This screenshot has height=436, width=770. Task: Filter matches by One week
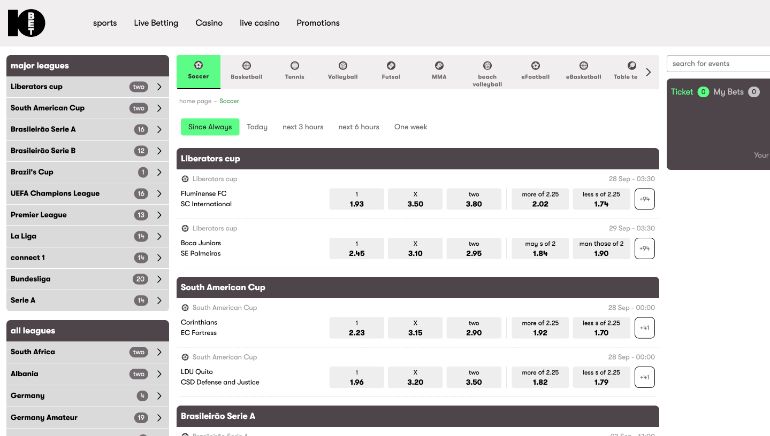pos(411,127)
